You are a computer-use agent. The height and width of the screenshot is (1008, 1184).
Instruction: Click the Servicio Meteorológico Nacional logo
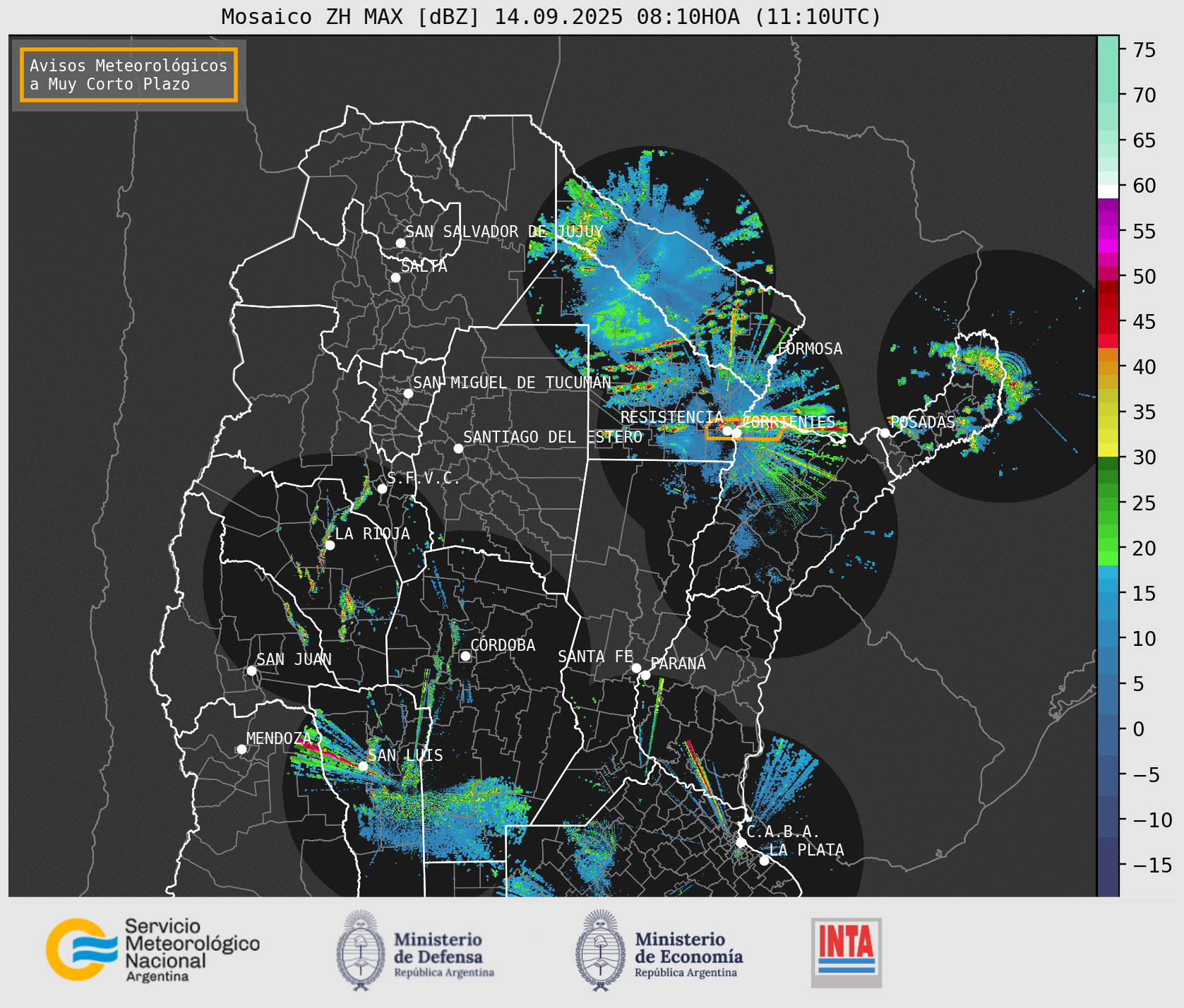click(153, 949)
